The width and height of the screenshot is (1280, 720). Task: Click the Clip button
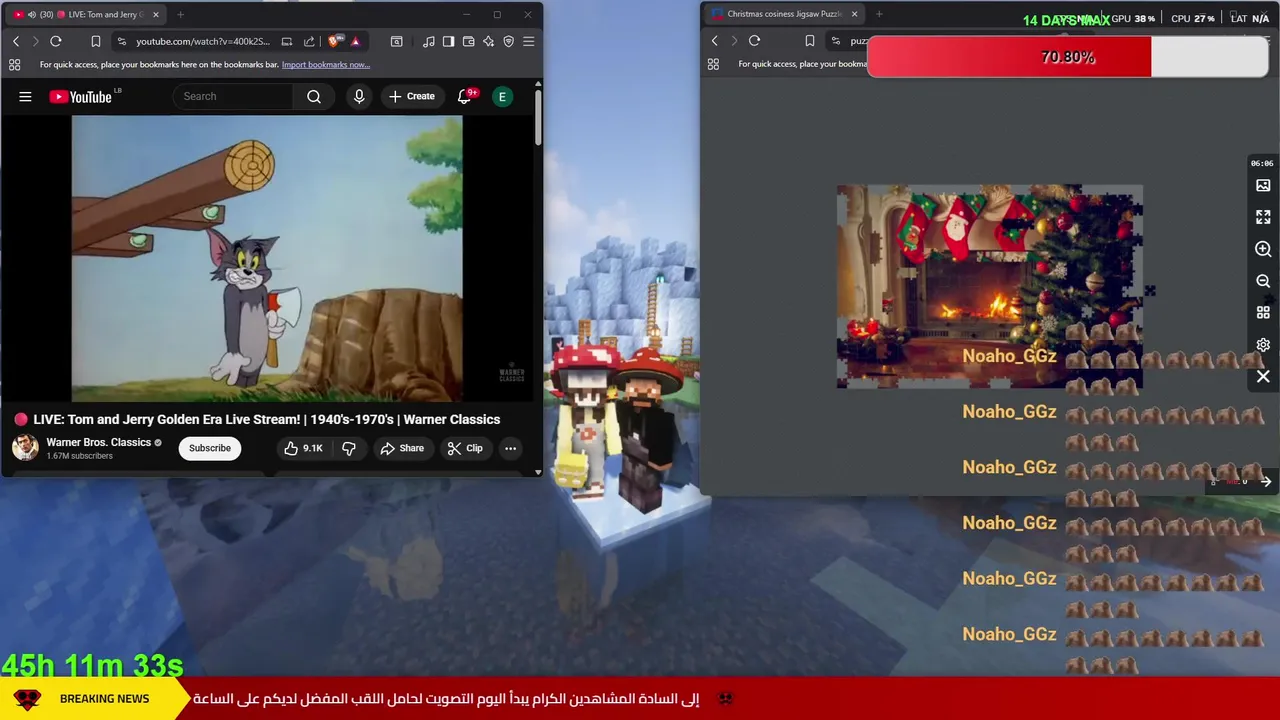pyautogui.click(x=465, y=448)
